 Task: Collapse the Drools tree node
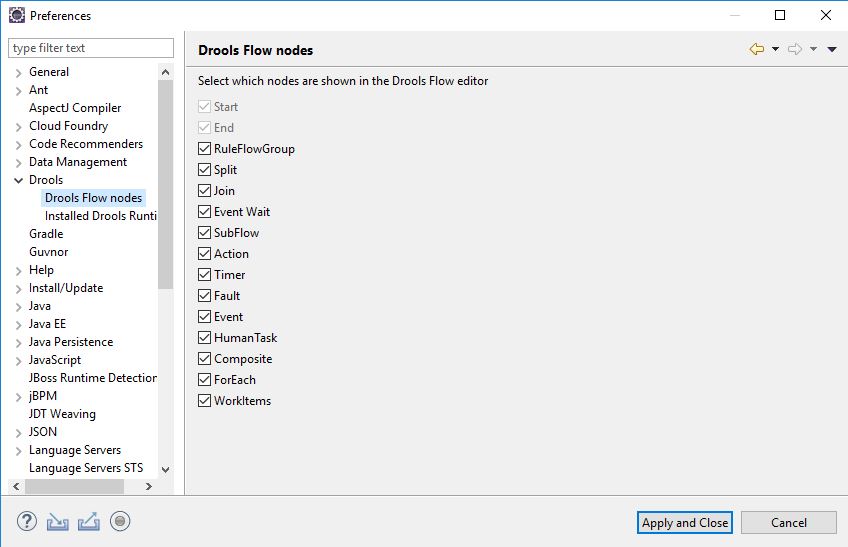(x=18, y=180)
